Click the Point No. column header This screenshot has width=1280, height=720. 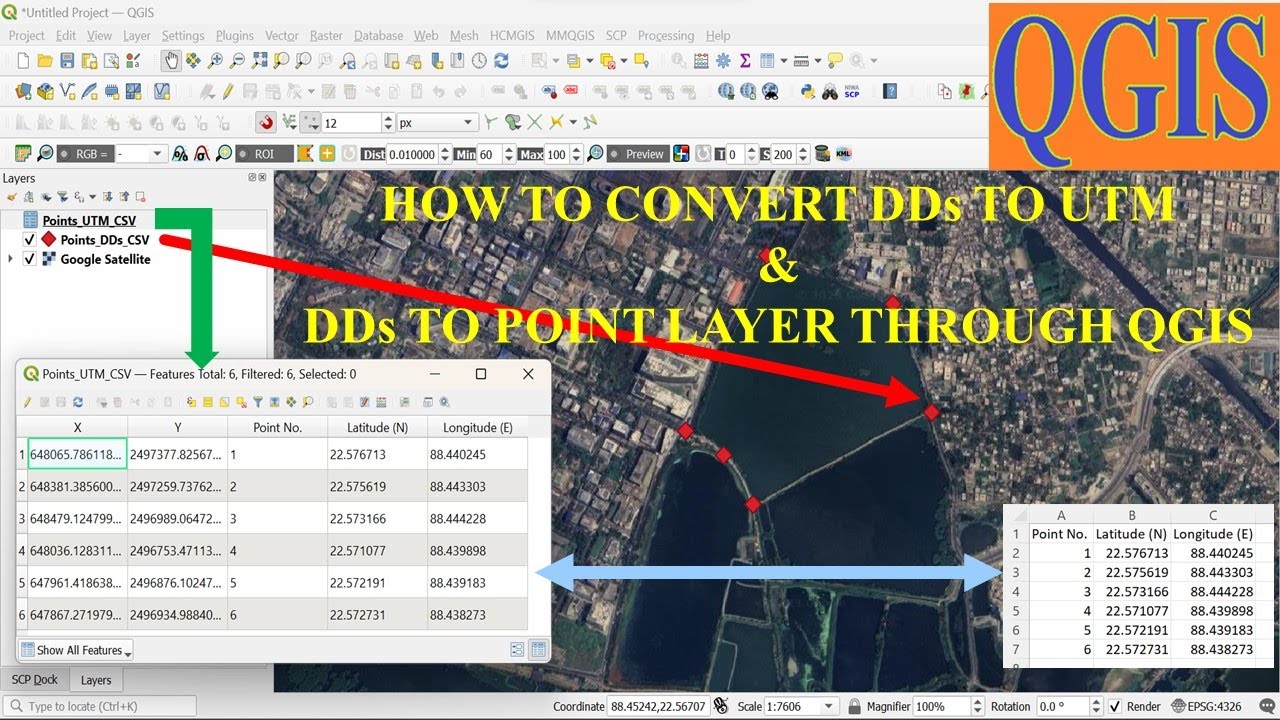pos(277,427)
